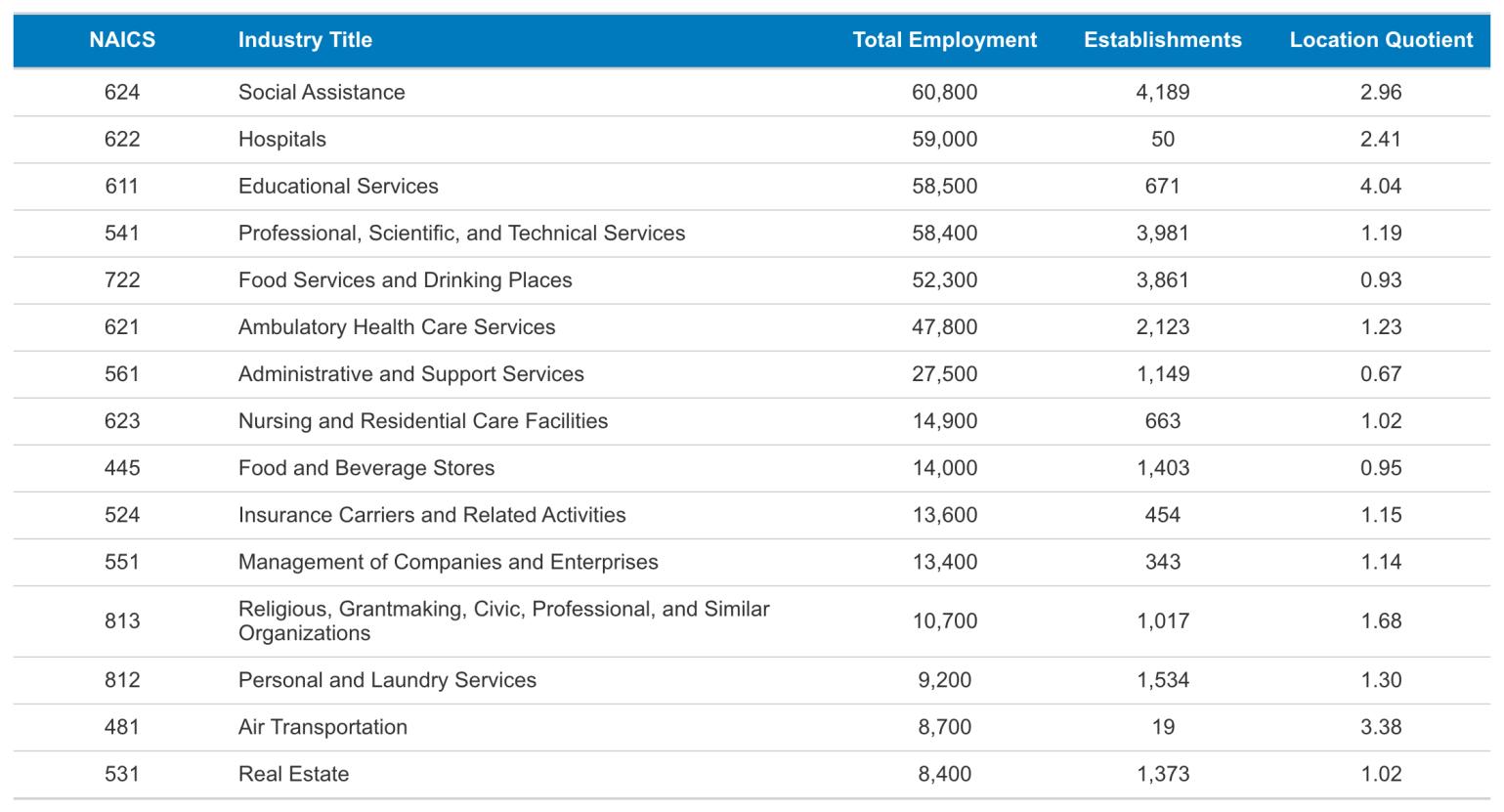Click Nursing and Residential Care Facilities
This screenshot has height=812, width=1504.
[423, 420]
